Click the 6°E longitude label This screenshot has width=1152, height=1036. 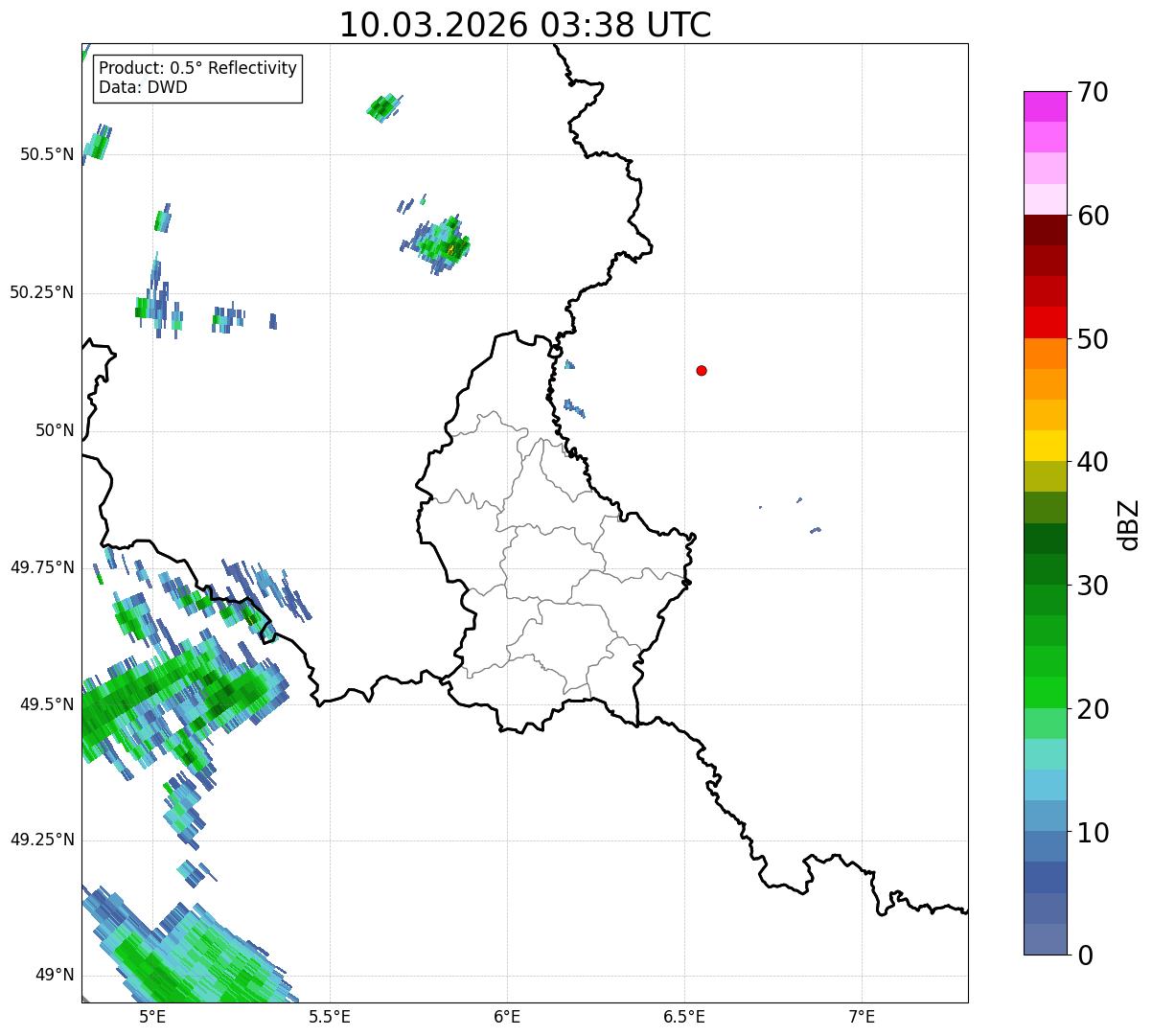(507, 1016)
